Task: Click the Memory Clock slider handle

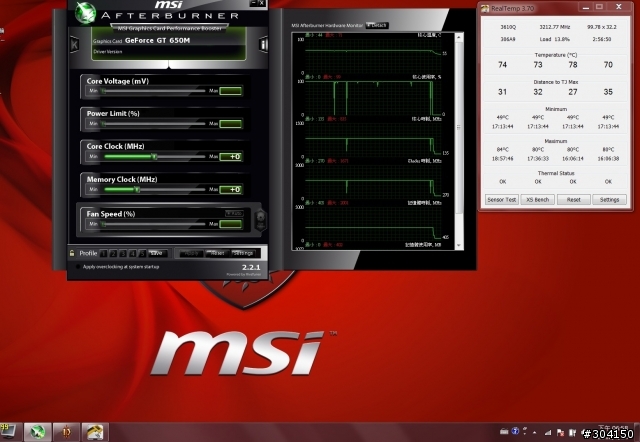Action: tap(137, 189)
